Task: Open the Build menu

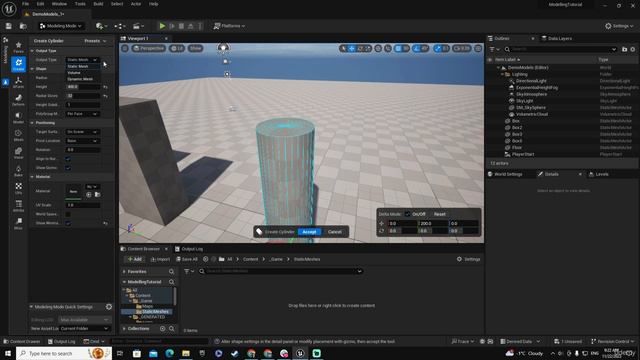Action: tap(98, 4)
